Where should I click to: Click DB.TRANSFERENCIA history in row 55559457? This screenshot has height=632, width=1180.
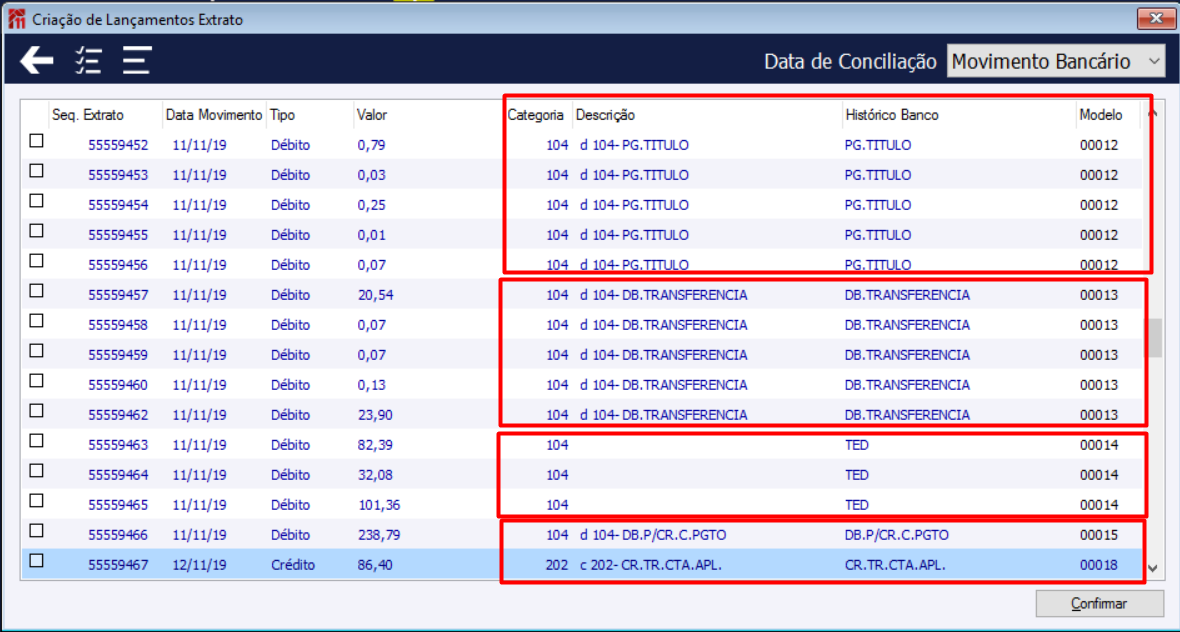pos(907,295)
